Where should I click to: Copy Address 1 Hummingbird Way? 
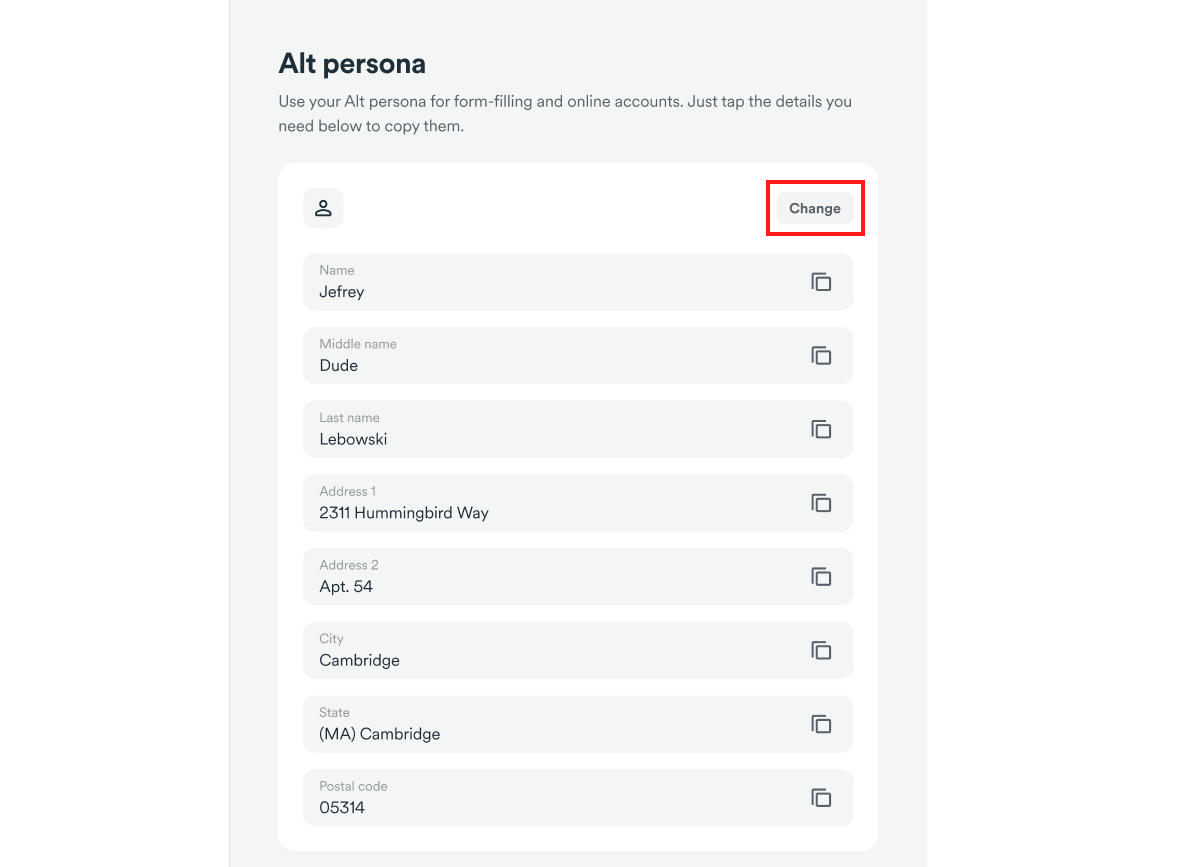[x=821, y=503]
